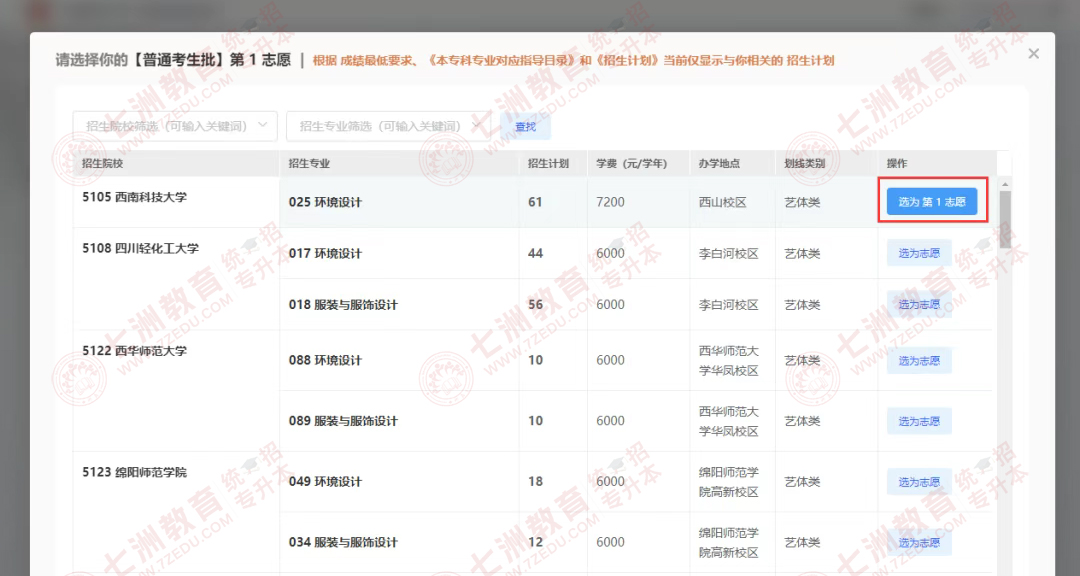1080x576 pixels.
Task: Click 绵阳师范学院高新校区 in the 049 环境设计 row
Action: click(x=729, y=482)
